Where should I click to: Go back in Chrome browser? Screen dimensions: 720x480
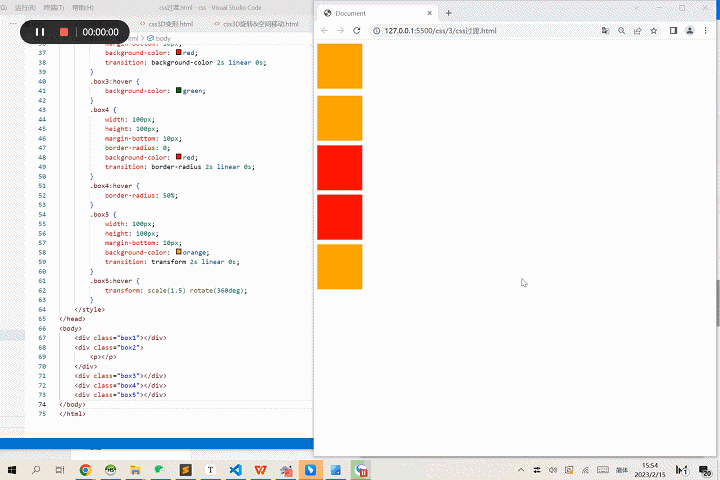(x=325, y=31)
